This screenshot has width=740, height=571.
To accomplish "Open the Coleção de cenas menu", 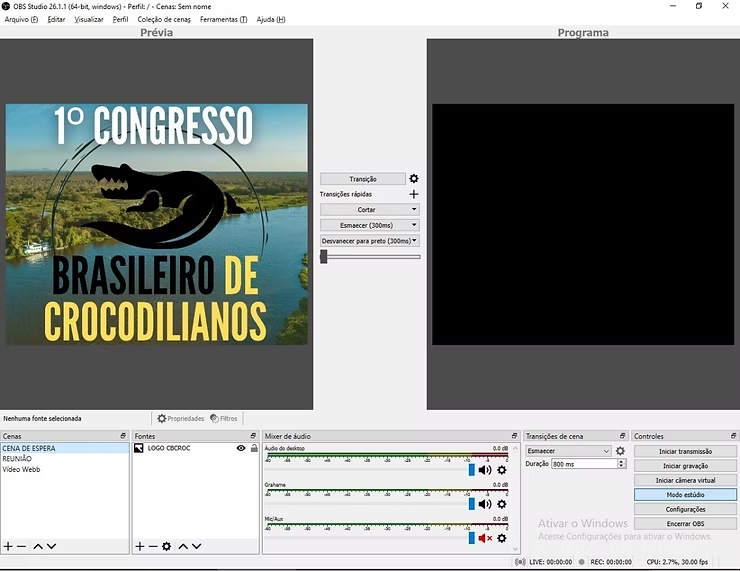I will [x=164, y=19].
